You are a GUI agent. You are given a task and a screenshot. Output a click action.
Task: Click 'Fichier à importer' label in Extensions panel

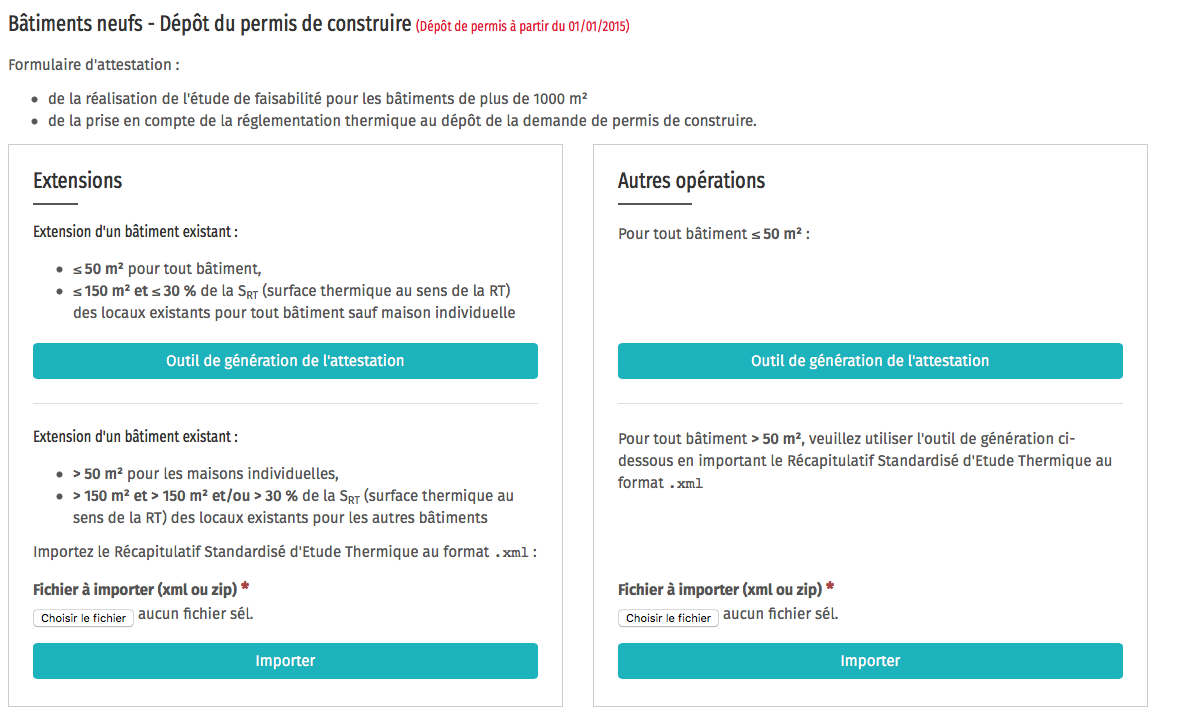click(134, 589)
